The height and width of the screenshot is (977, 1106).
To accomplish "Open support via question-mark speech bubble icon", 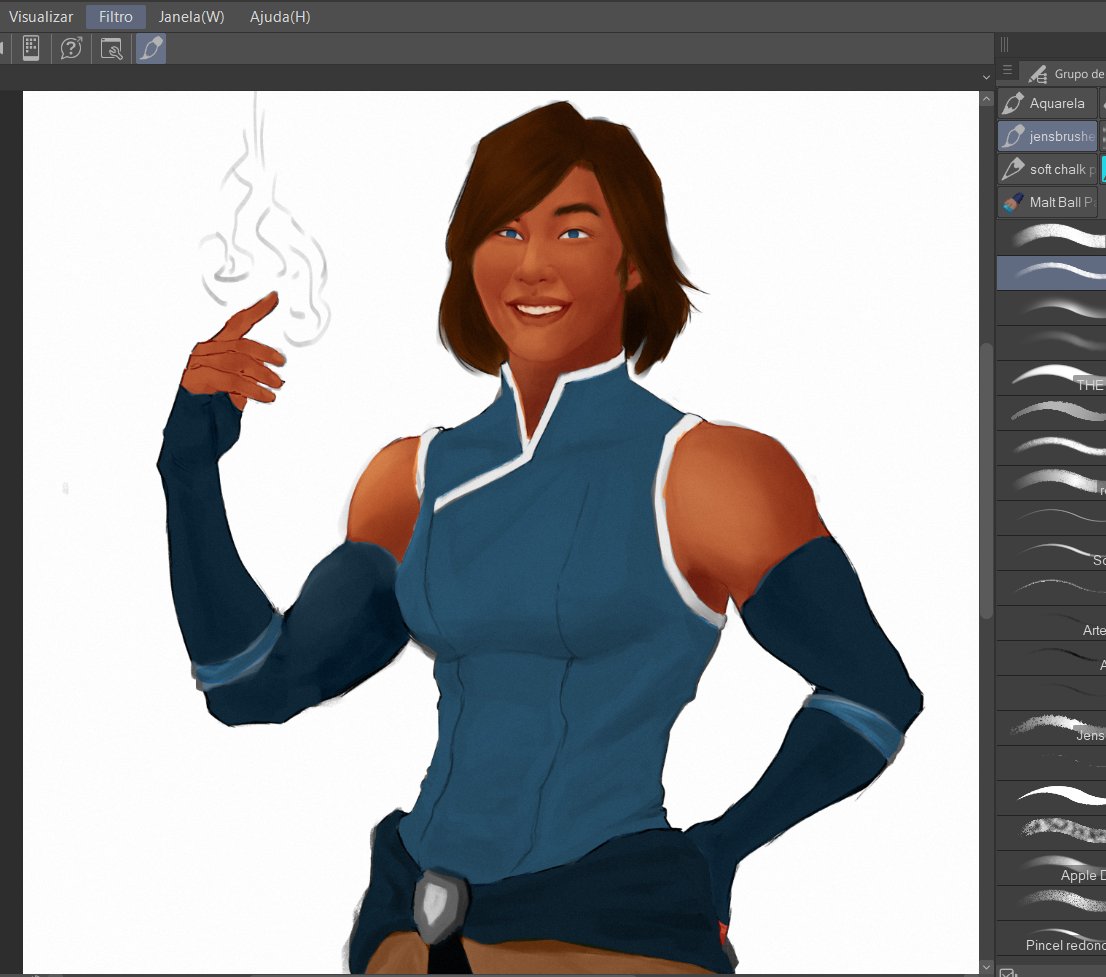I will [x=71, y=49].
